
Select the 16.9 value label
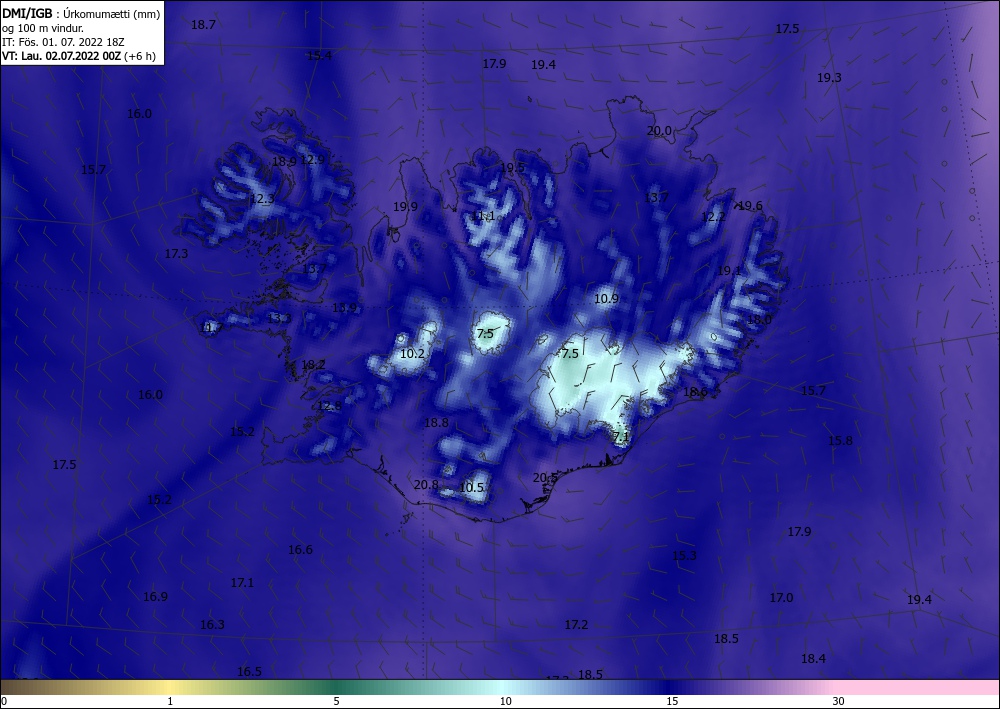(156, 597)
